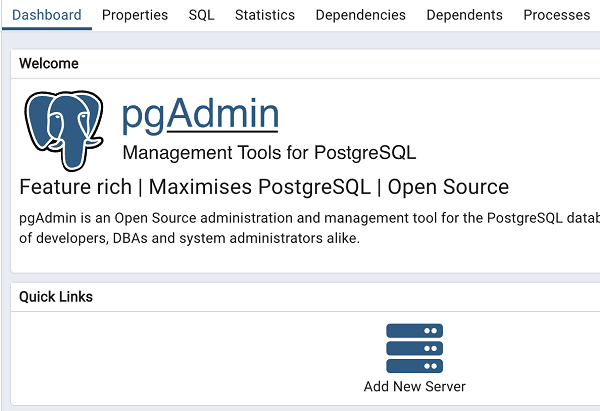This screenshot has width=600, height=411.
Task: Switch to the Dashboard tab
Action: pos(47,15)
